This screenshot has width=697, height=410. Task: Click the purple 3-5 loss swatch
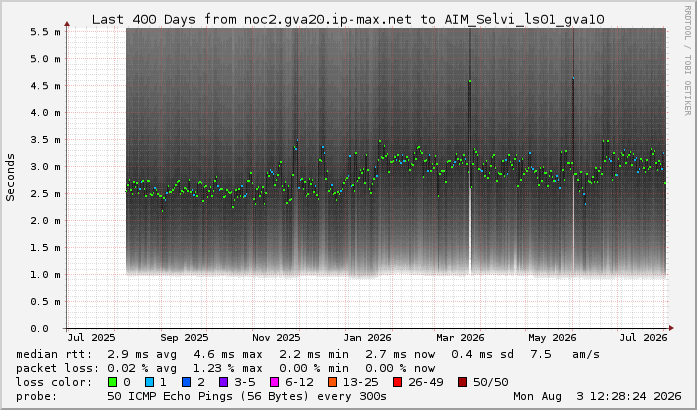[224, 382]
